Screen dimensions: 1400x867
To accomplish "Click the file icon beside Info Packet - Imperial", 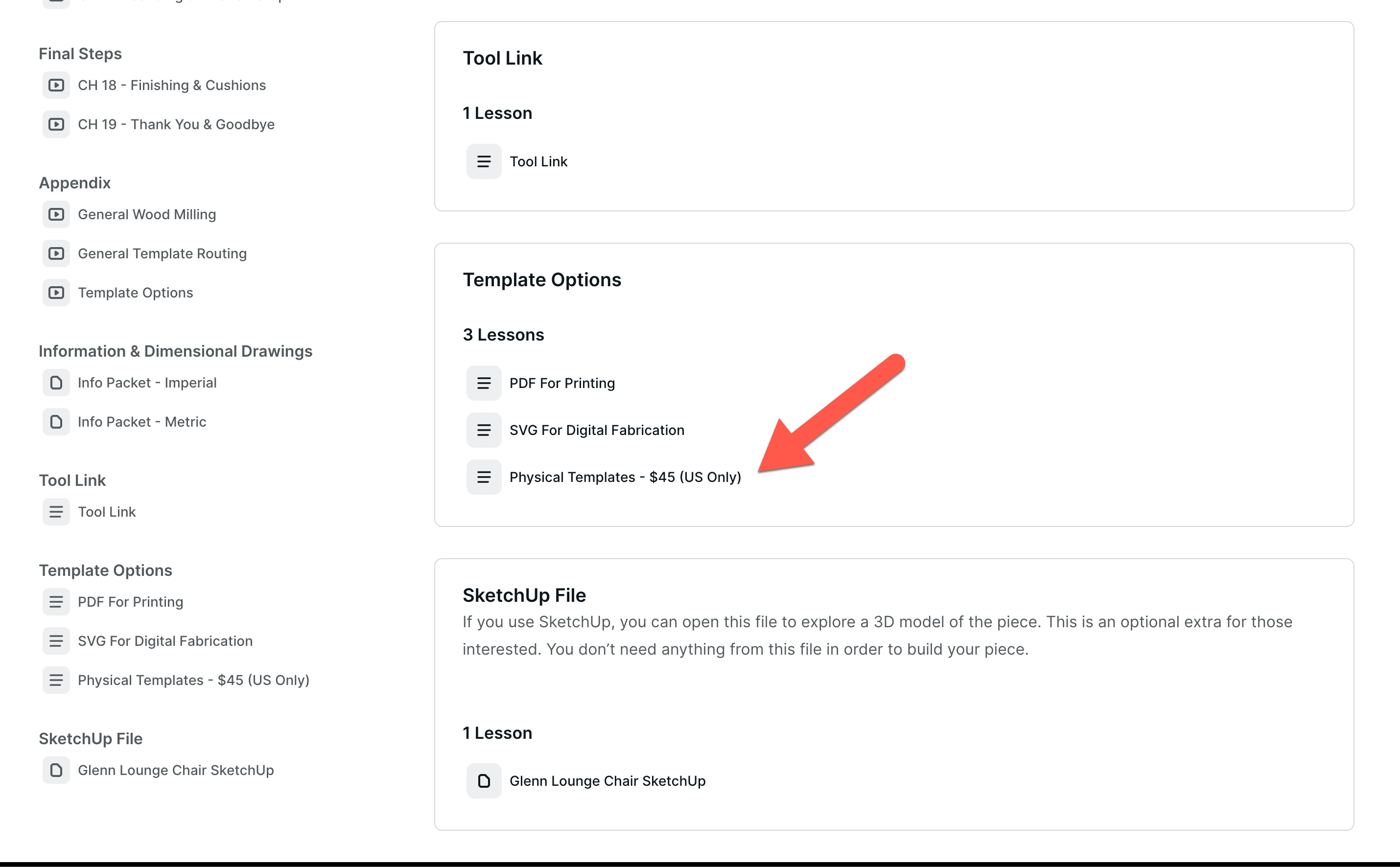I will point(56,383).
